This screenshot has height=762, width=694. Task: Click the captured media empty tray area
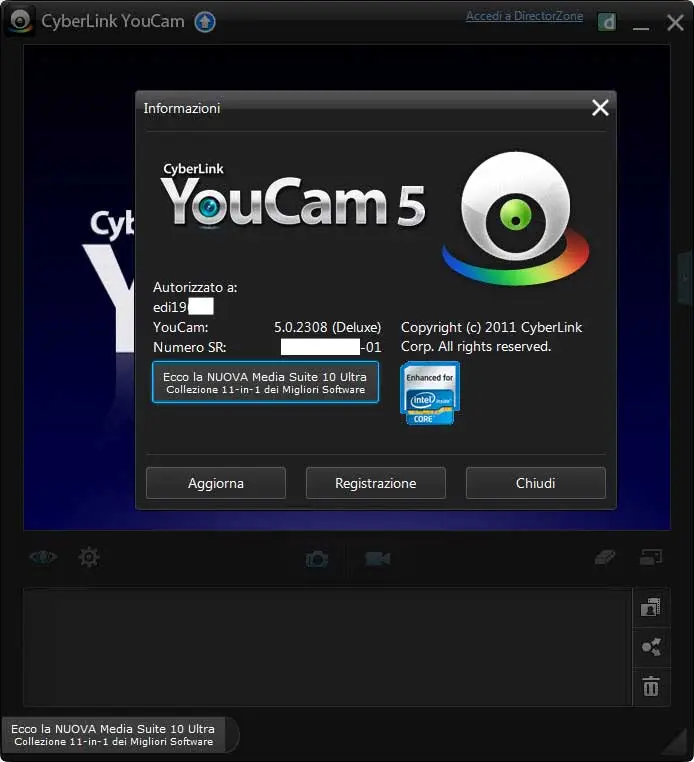coord(328,647)
